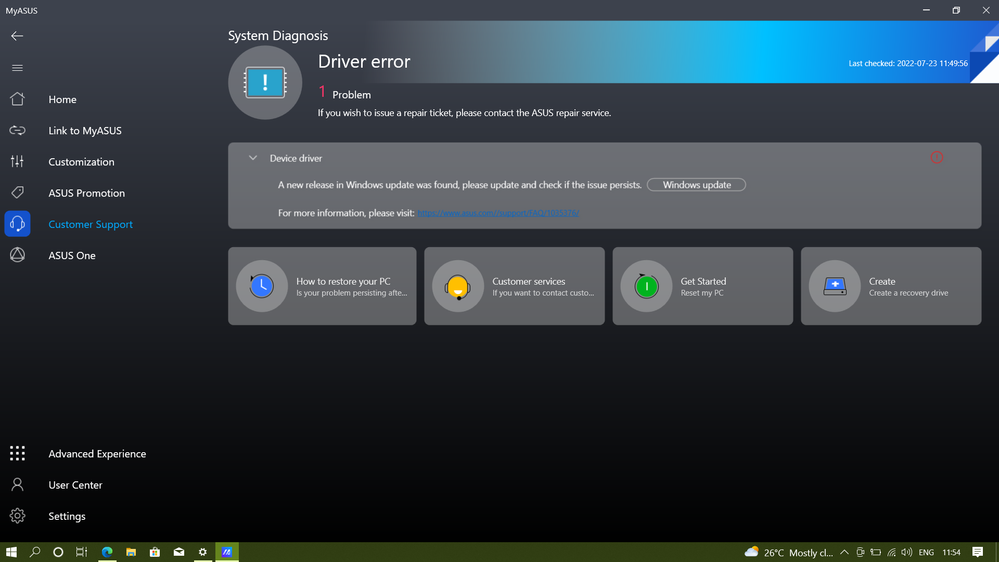Open User Center
Viewport: 999px width, 562px height.
click(75, 485)
